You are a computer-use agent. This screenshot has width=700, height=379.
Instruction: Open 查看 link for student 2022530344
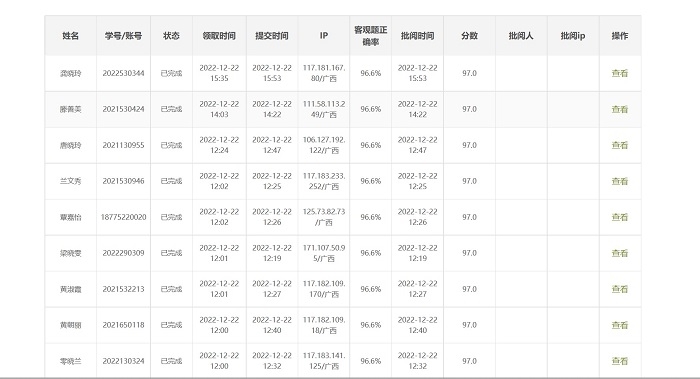(620, 73)
